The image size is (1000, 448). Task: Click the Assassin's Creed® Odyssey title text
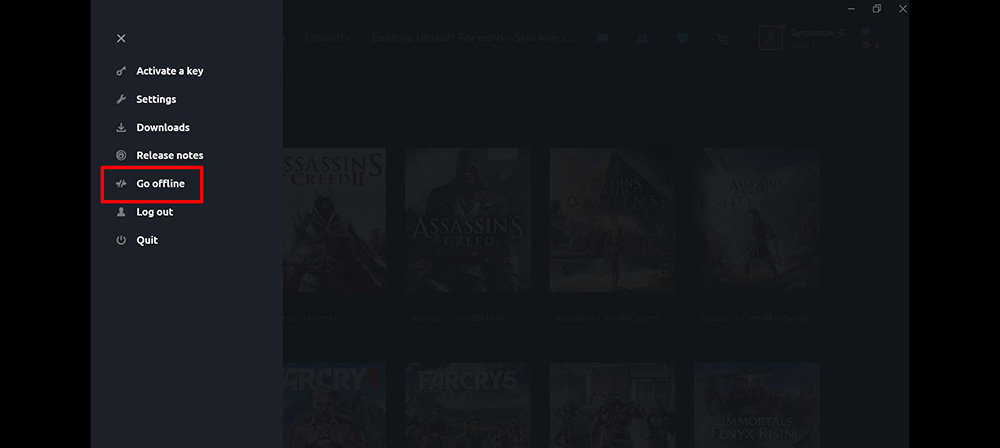pyautogui.click(x=754, y=318)
